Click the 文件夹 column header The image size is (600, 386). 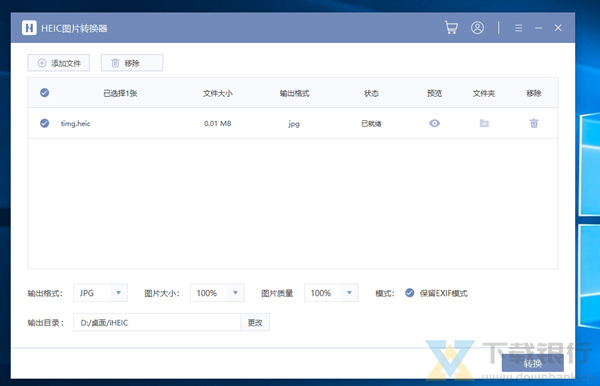tap(484, 93)
